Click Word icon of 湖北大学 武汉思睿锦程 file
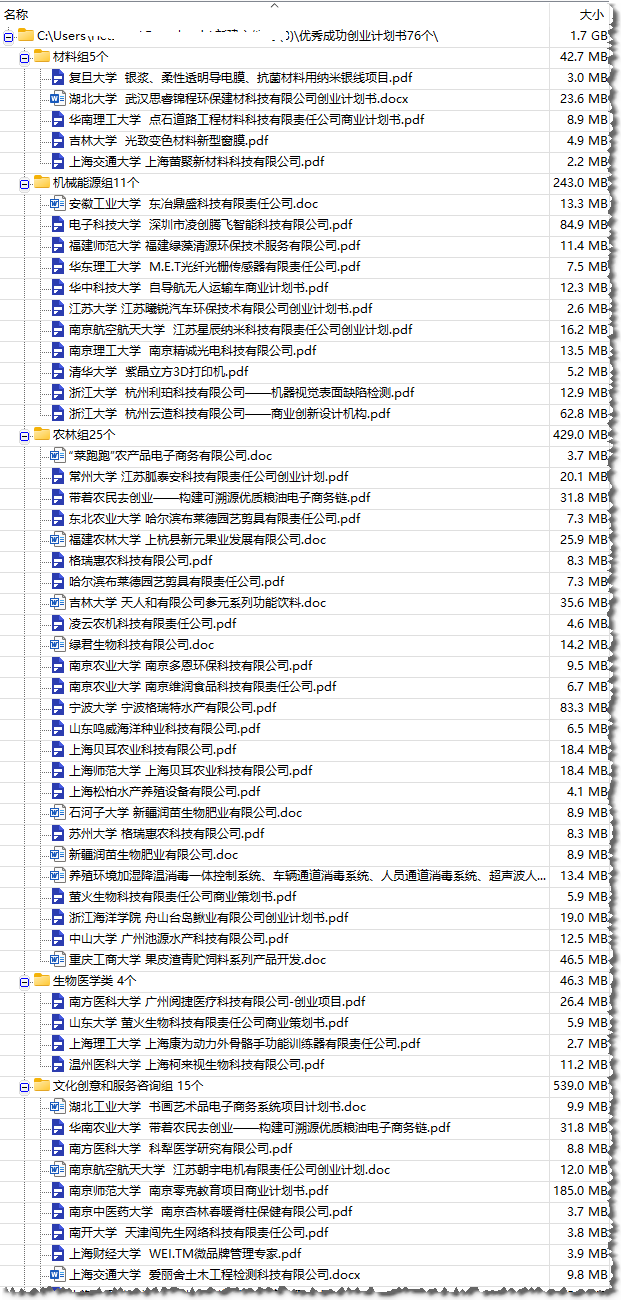 pos(57,98)
